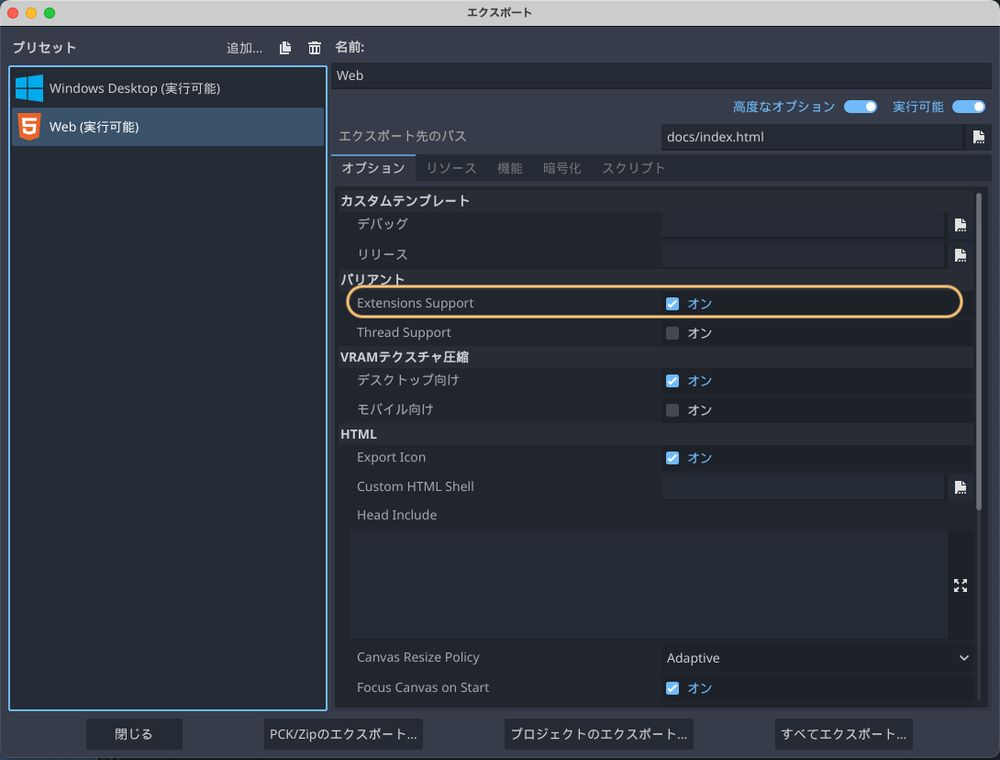Uncheck Focus Canvas on Start
The image size is (1000, 760).
672,688
